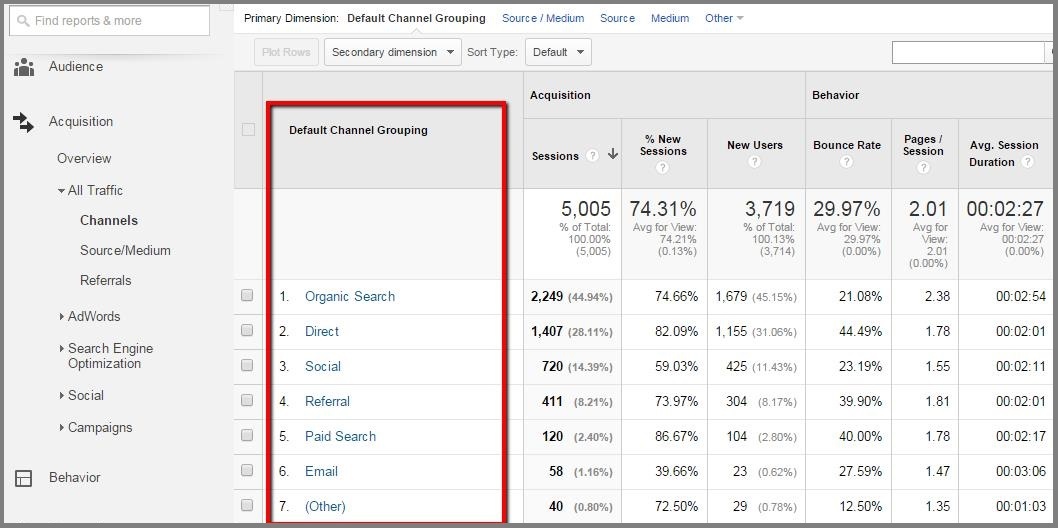
Task: Open the Other primary dimension dropdown
Action: click(724, 18)
